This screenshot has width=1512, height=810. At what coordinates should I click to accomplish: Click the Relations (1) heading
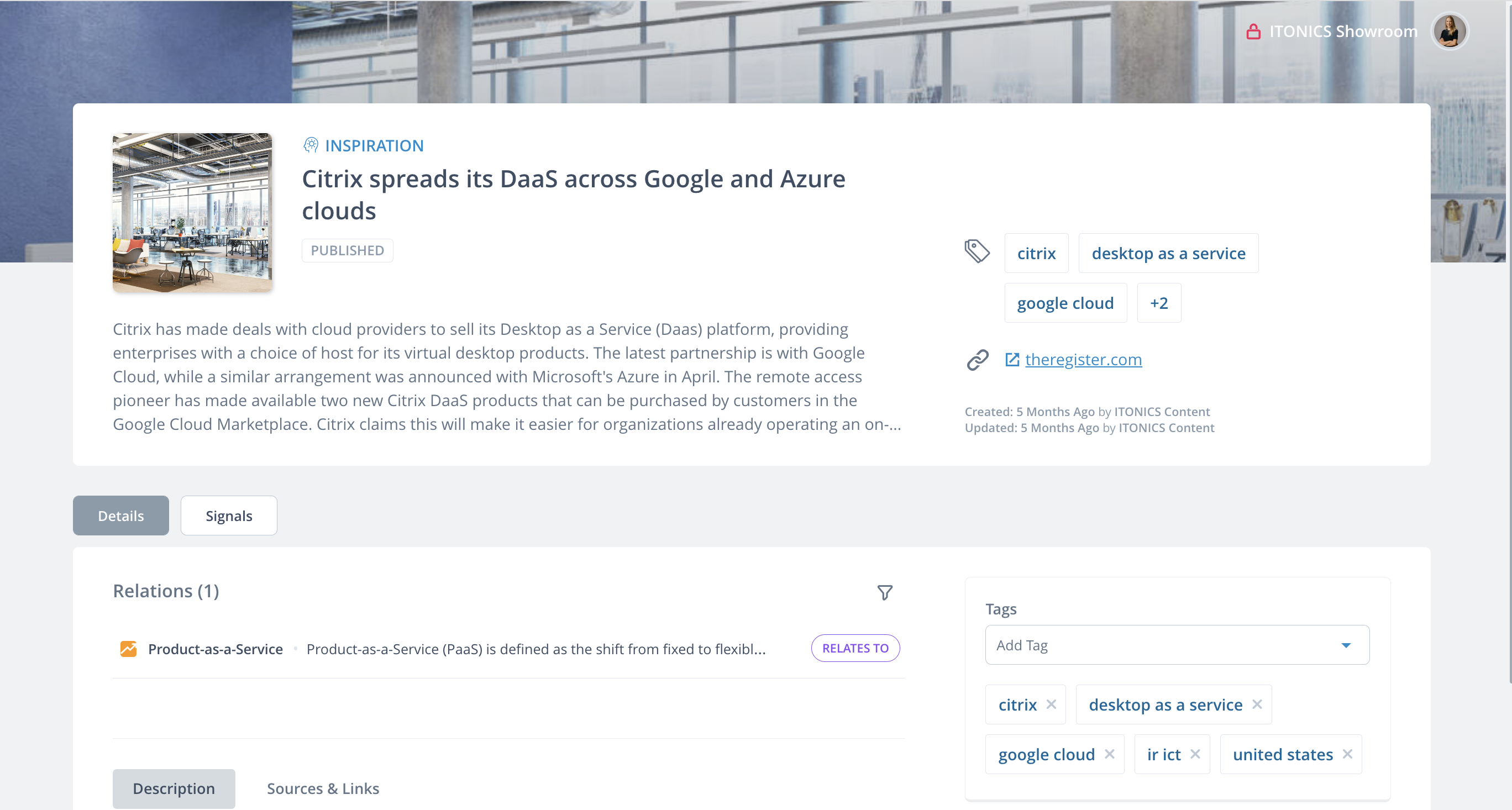(166, 591)
